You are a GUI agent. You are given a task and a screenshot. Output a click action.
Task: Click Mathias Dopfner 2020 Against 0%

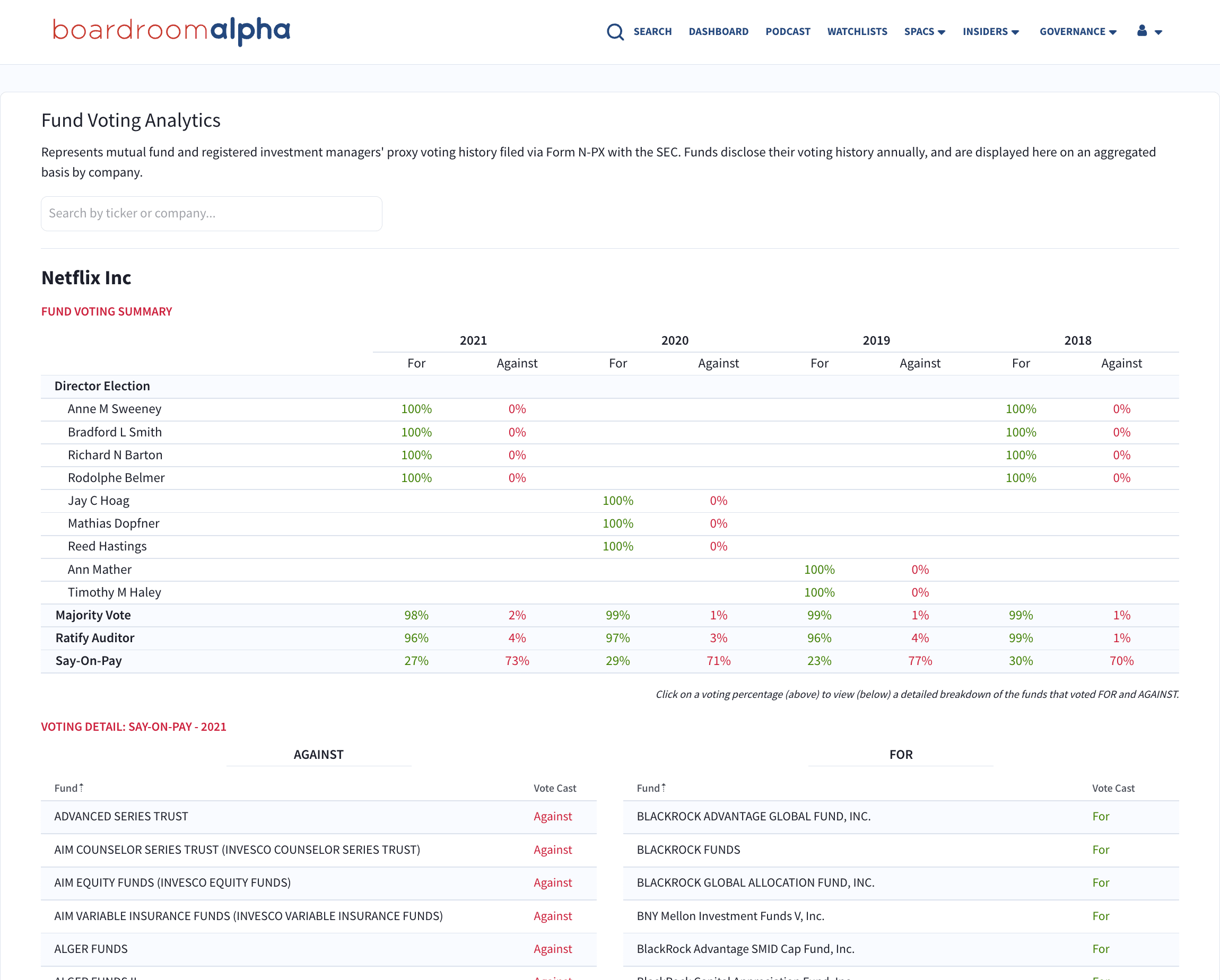[719, 523]
